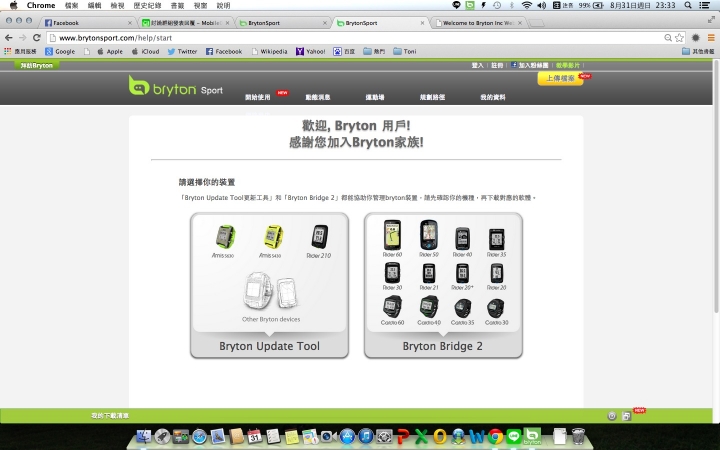Open the 我的資料 nav item

coord(493,97)
